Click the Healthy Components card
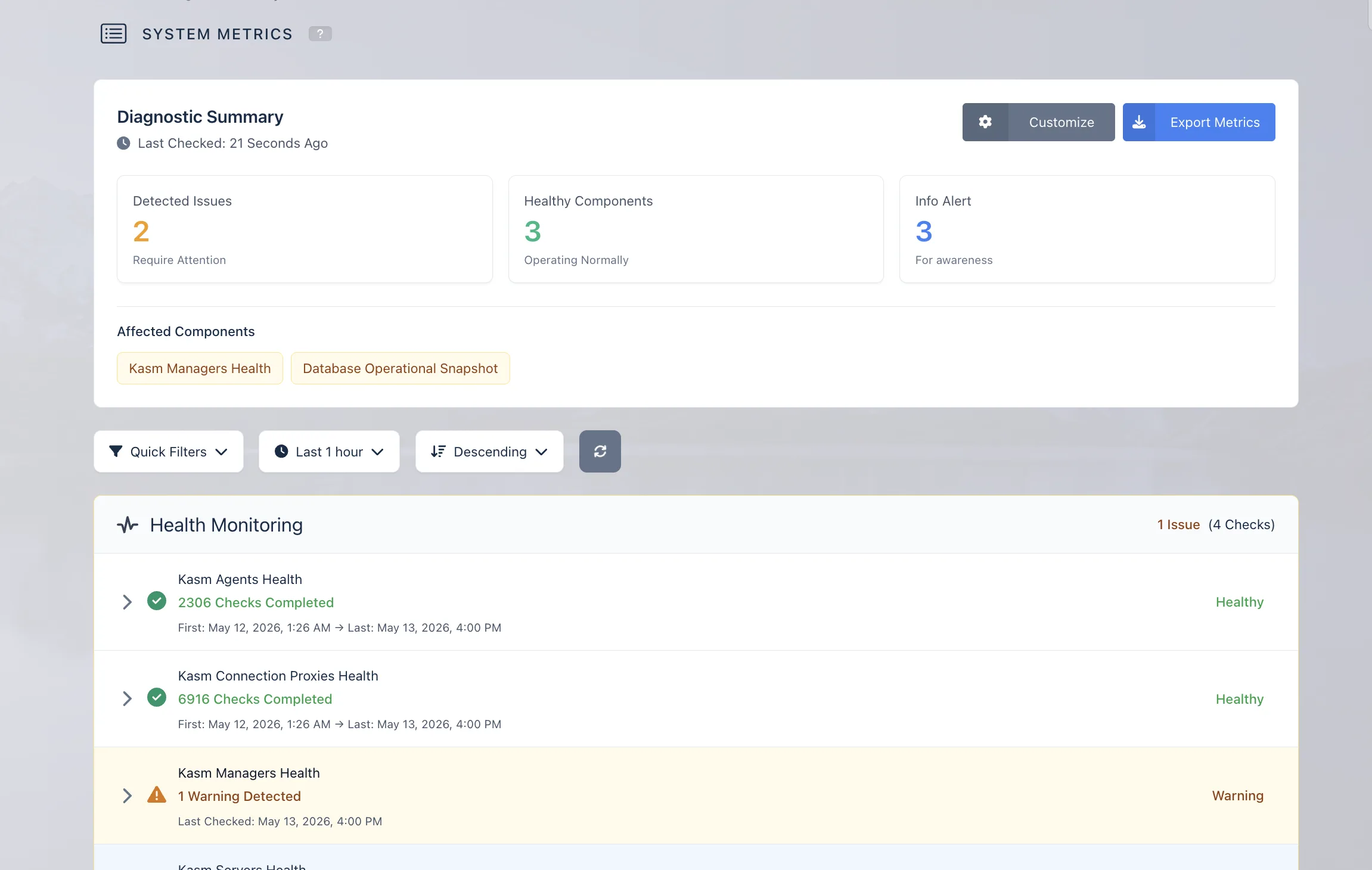Viewport: 1372px width, 870px height. (696, 229)
